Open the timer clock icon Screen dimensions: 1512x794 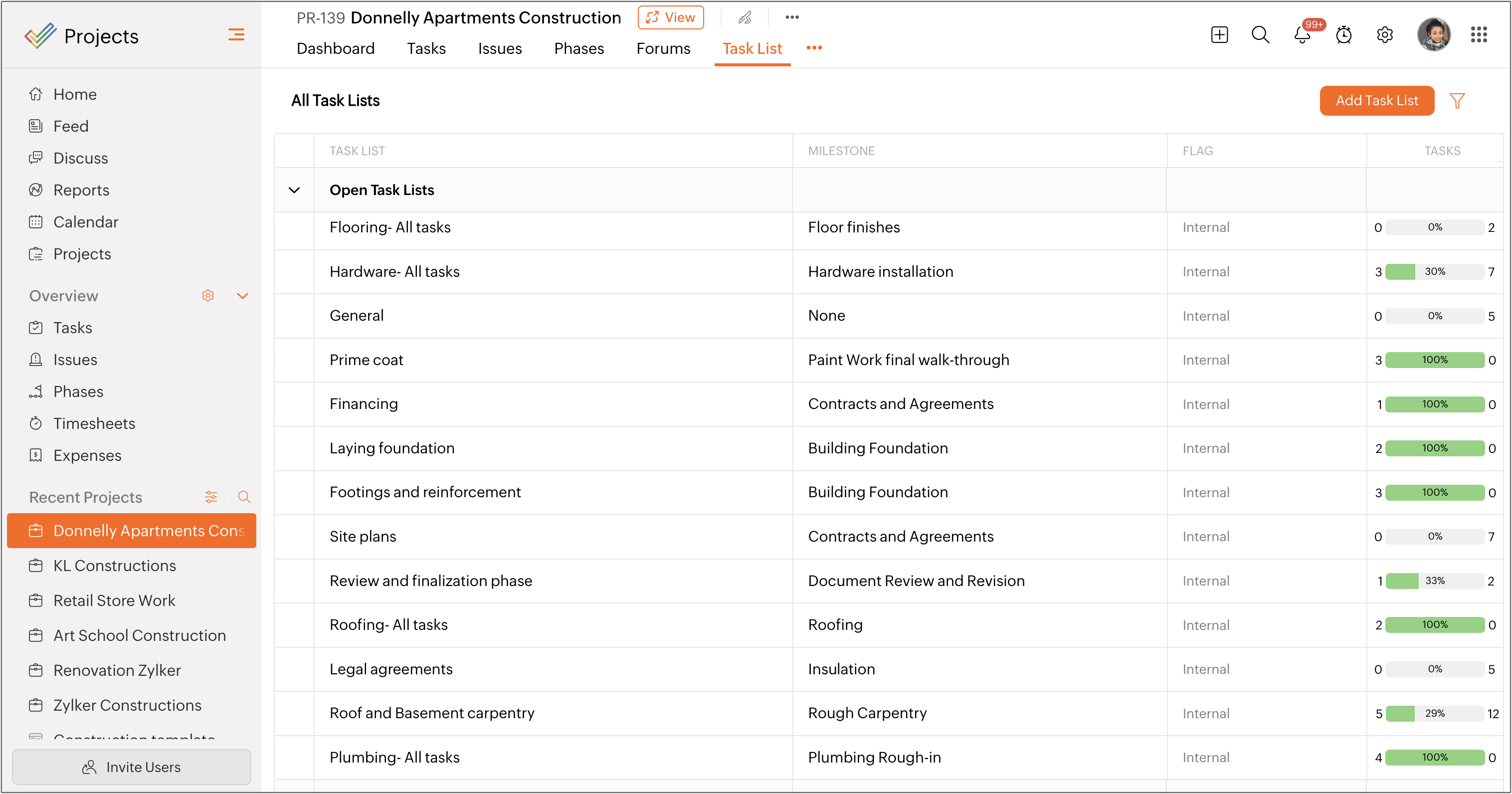point(1343,35)
